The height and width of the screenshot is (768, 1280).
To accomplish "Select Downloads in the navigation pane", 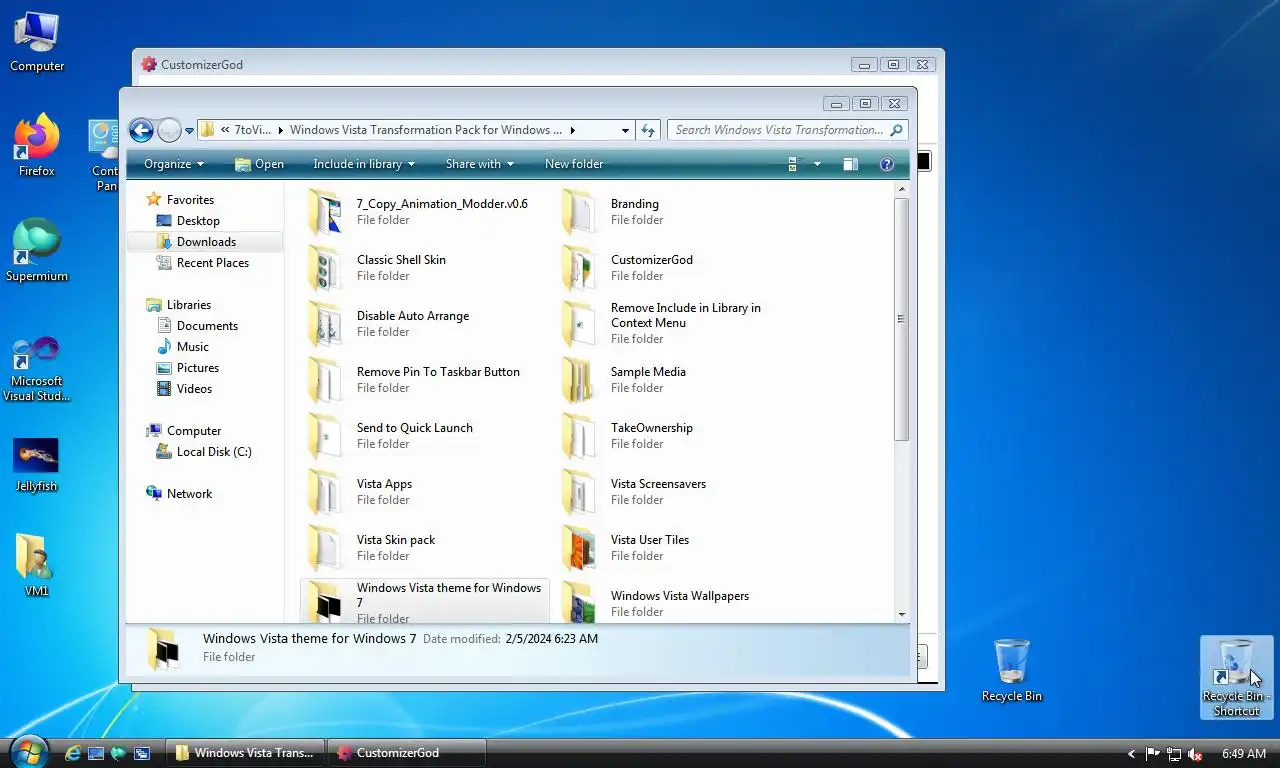I will [205, 242].
